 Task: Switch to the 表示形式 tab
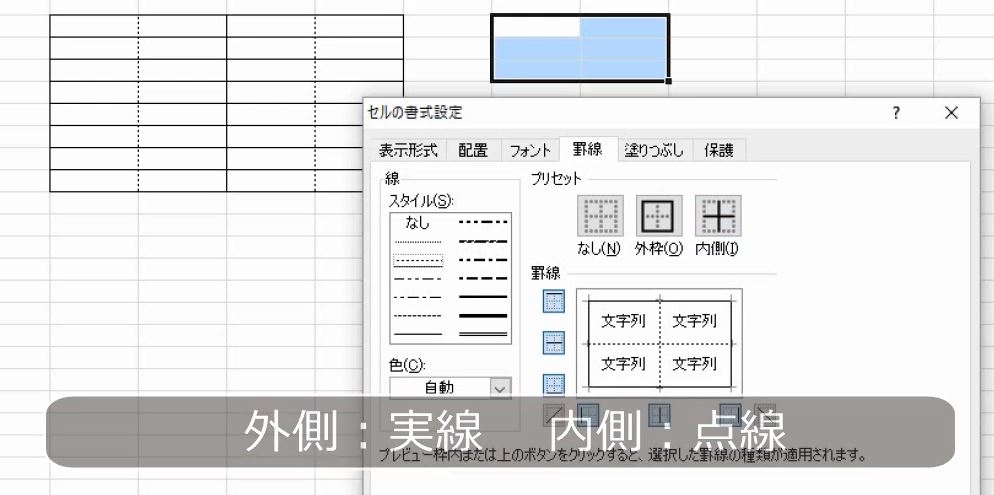point(408,150)
